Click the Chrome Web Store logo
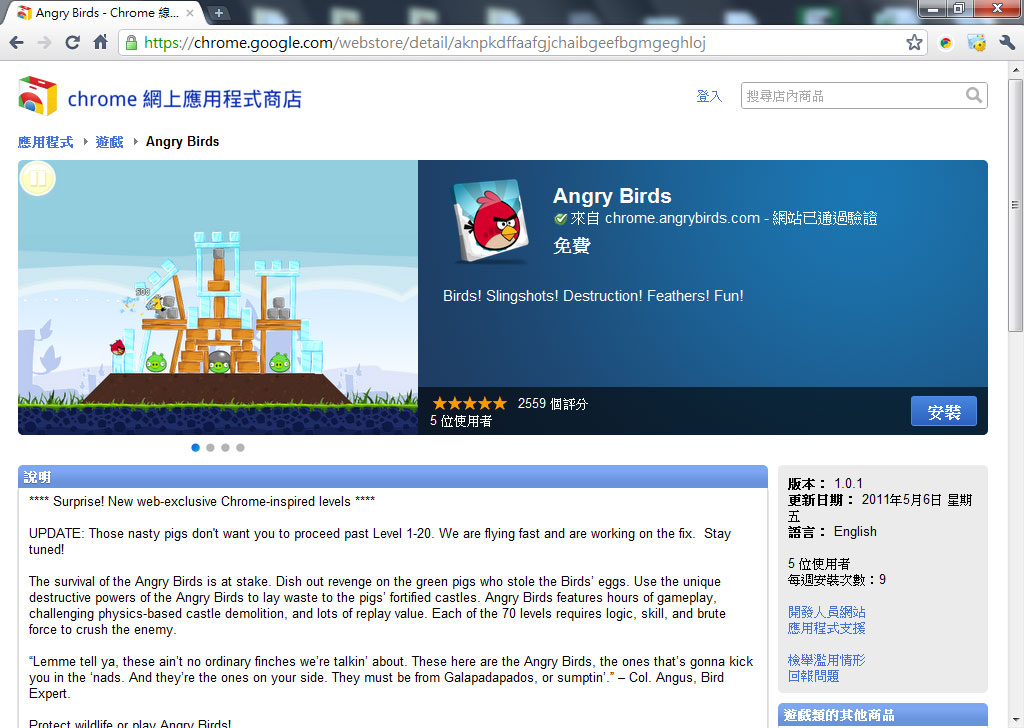Image resolution: width=1024 pixels, height=728 pixels. tap(37, 96)
